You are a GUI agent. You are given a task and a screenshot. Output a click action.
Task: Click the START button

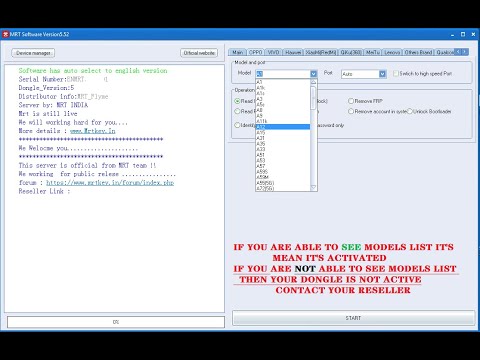tap(353, 318)
